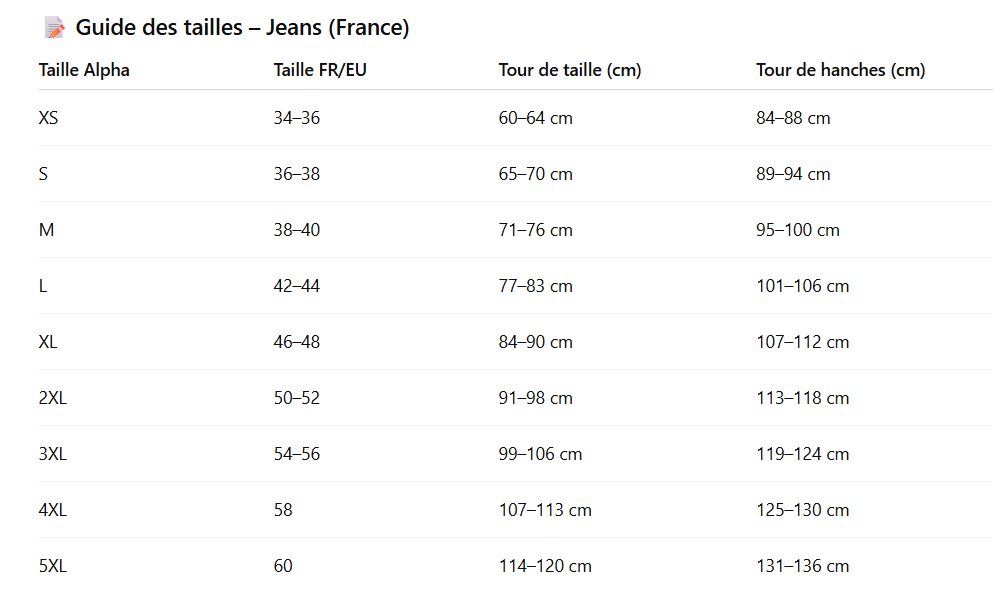Select the 125–130 cm hip value
This screenshot has width=993, height=607.
click(x=802, y=510)
